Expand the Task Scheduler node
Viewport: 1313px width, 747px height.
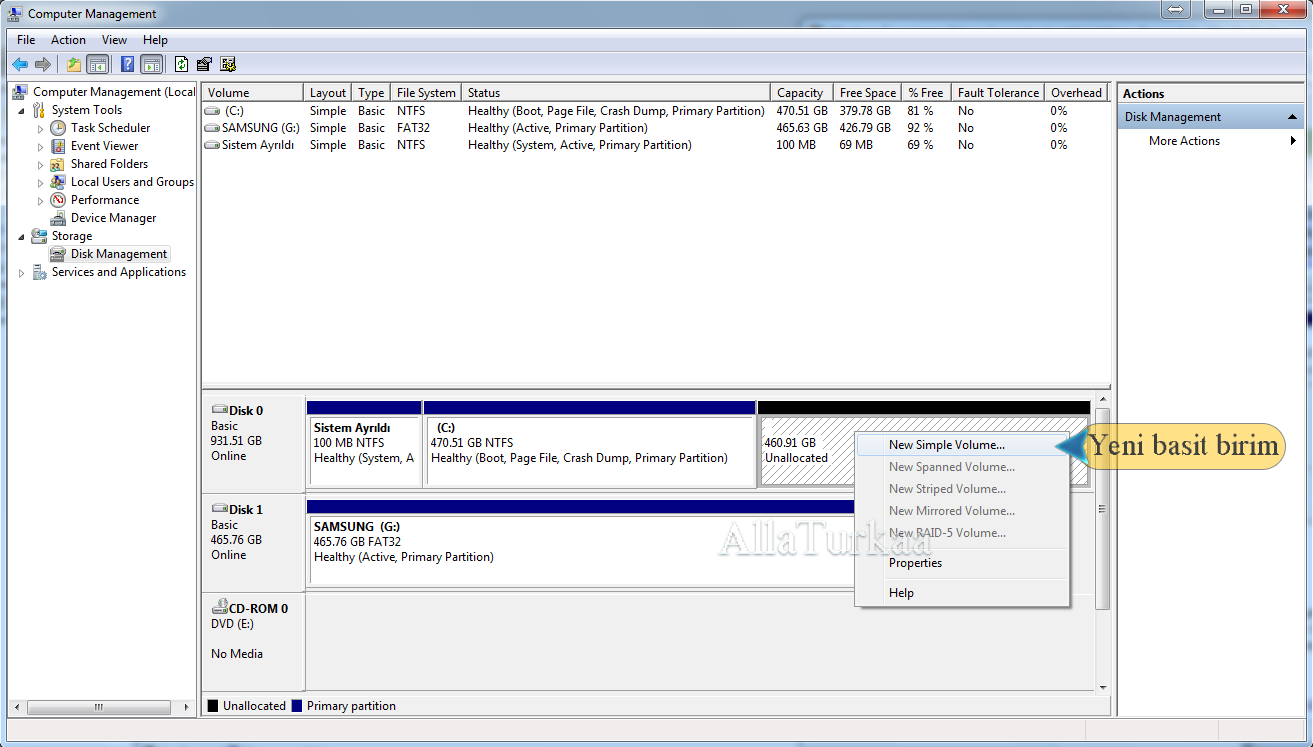click(41, 128)
